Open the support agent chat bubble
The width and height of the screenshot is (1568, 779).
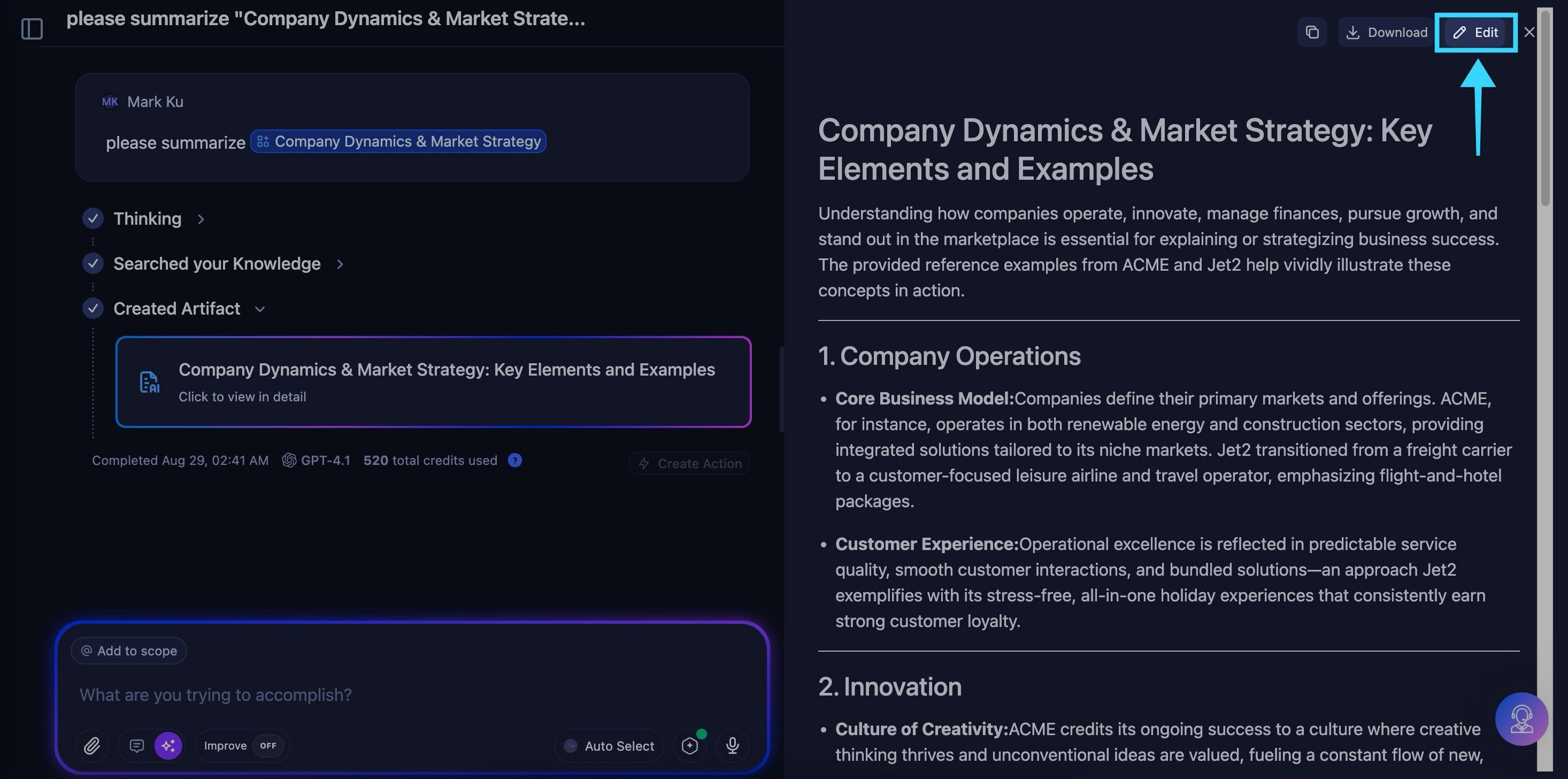(1521, 719)
